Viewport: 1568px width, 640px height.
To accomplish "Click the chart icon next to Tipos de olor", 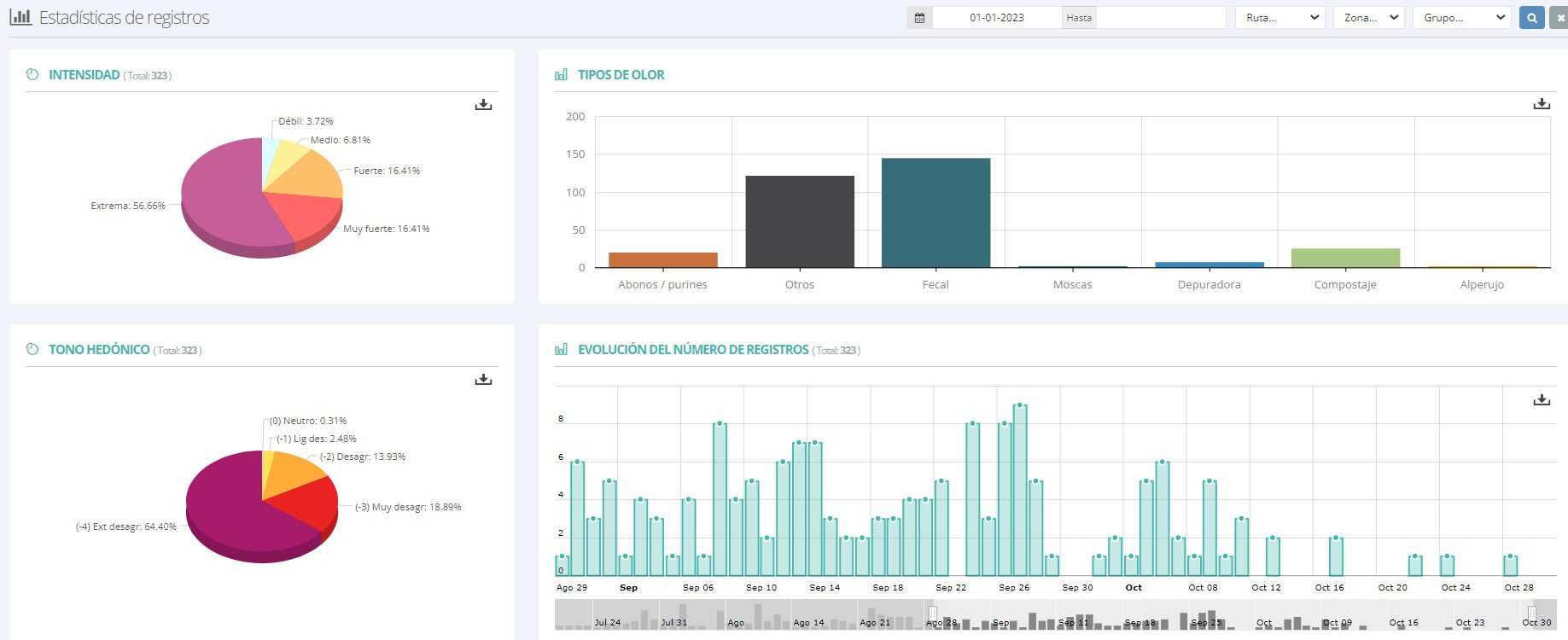I will point(561,75).
